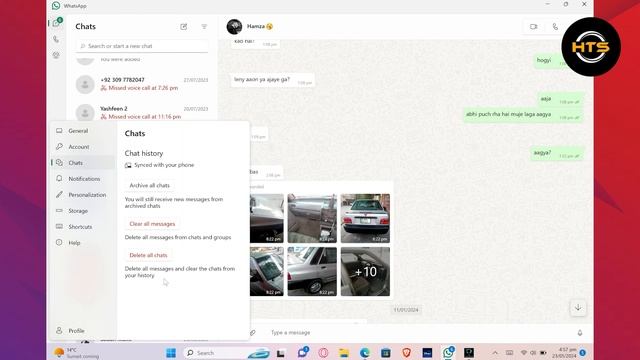Open the rear view car photo thumbnail
This screenshot has height=360, width=640.
tap(365, 218)
